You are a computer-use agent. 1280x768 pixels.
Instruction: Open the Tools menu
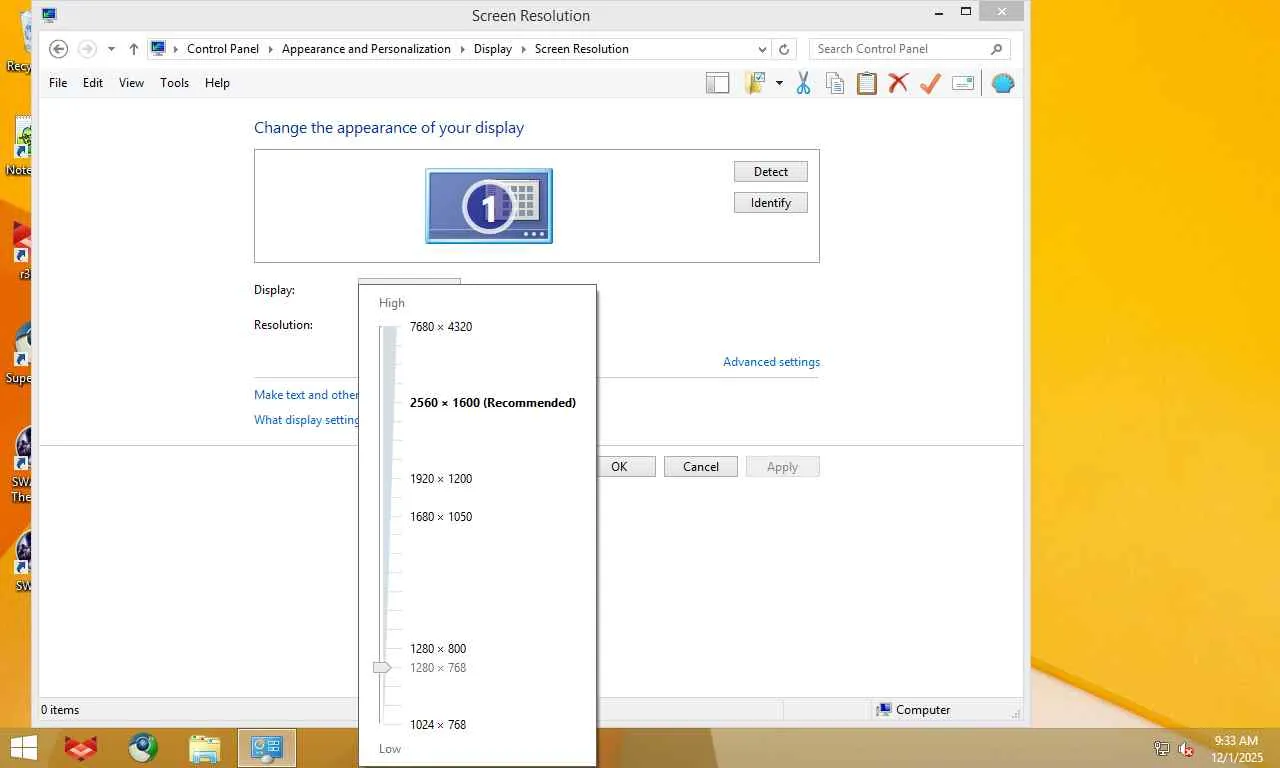[x=174, y=83]
